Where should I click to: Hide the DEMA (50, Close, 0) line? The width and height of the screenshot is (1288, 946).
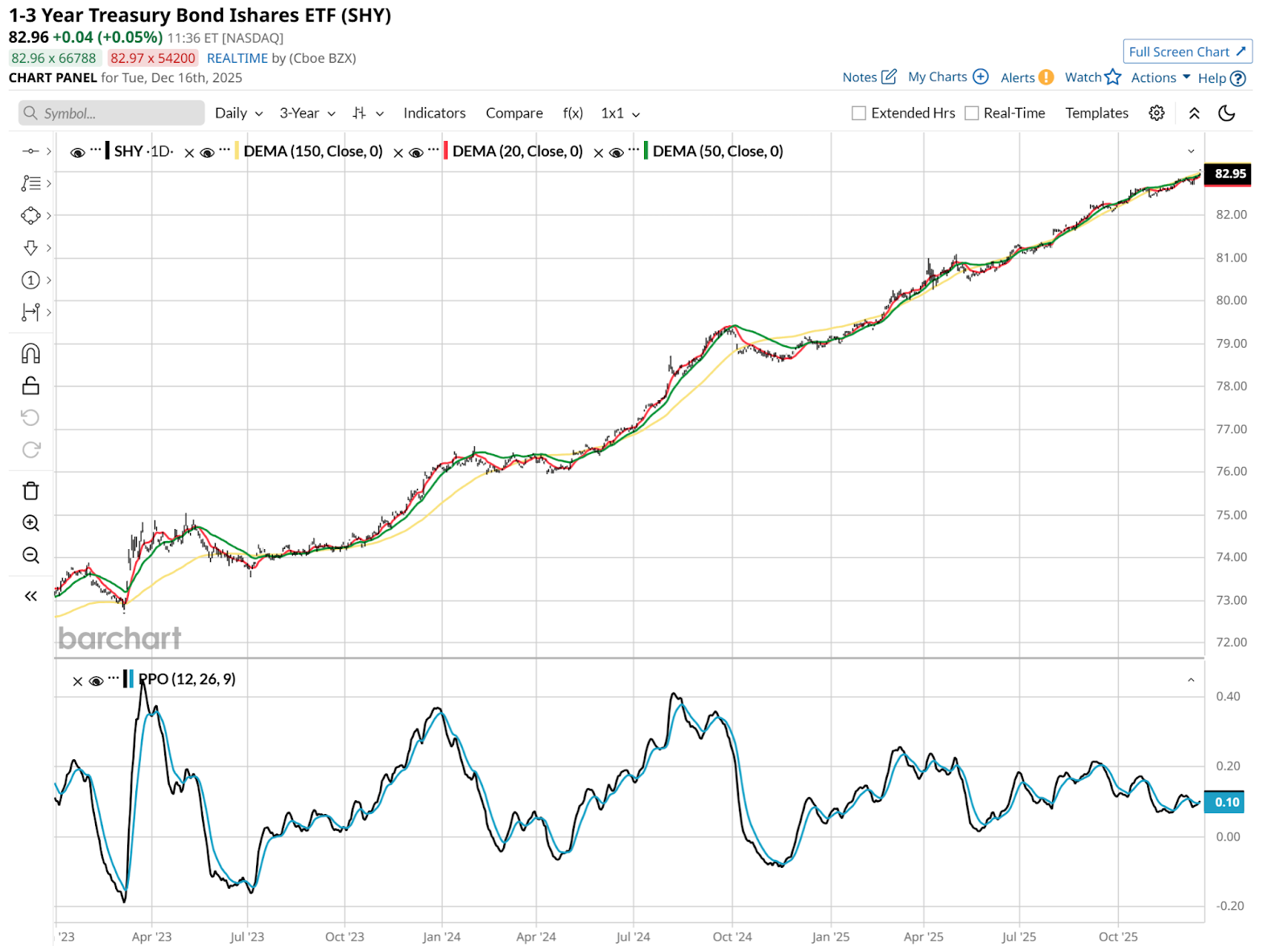(x=617, y=152)
